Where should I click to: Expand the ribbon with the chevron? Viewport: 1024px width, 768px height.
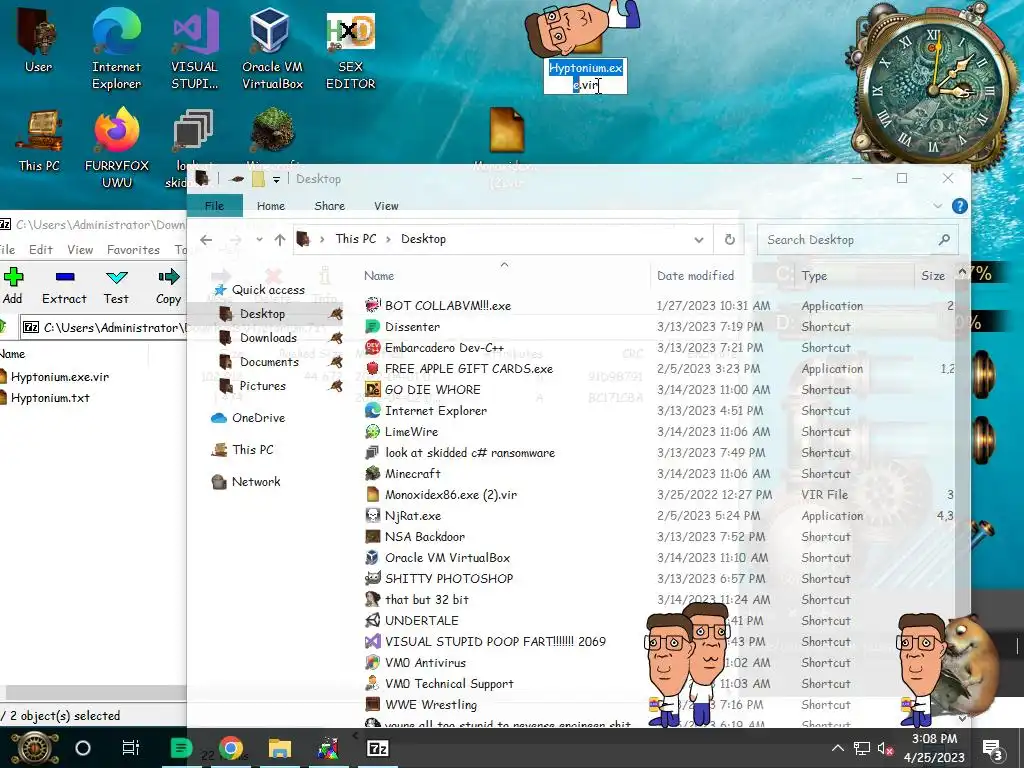937,206
